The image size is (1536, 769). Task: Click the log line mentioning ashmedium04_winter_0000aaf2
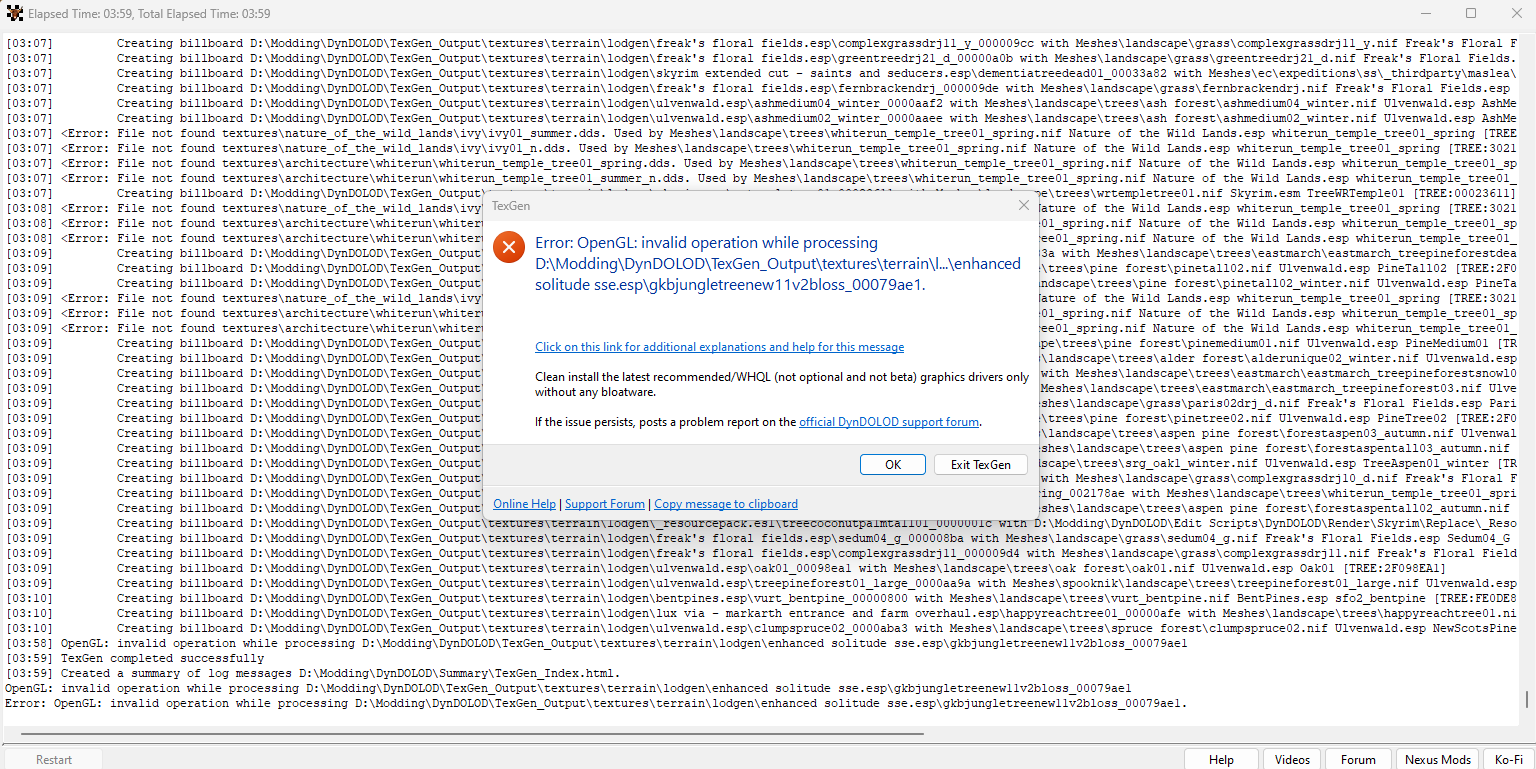pyautogui.click(x=762, y=103)
